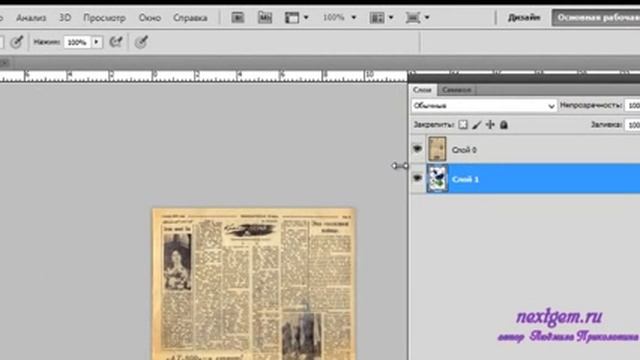Viewport: 640px width, 360px height.
Task: Toggle lock image pixels brush icon
Action: coord(476,125)
